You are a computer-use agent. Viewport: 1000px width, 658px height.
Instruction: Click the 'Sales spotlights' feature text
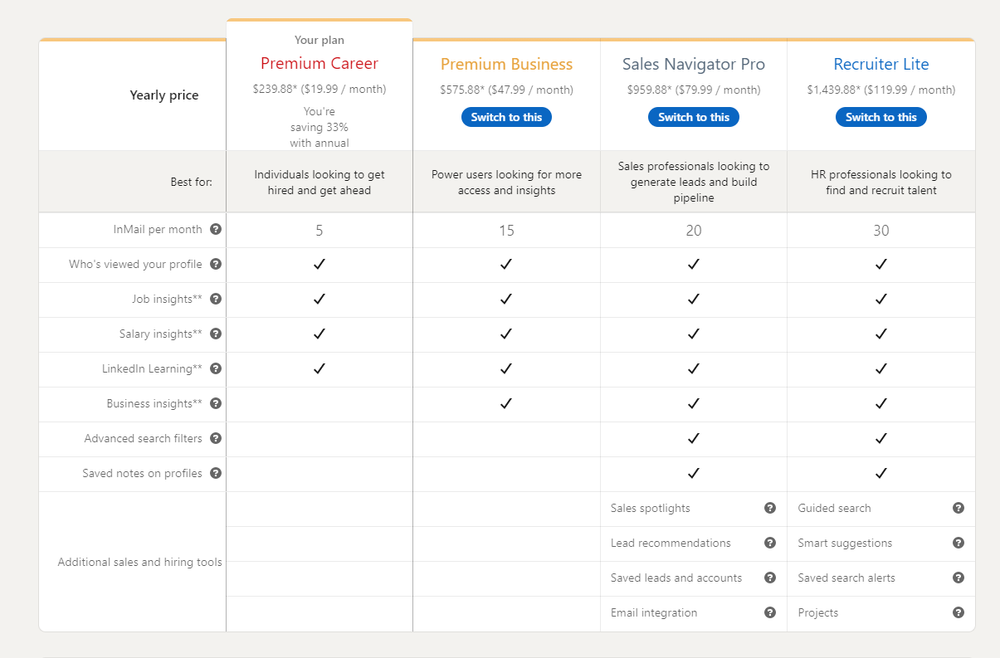coord(650,508)
